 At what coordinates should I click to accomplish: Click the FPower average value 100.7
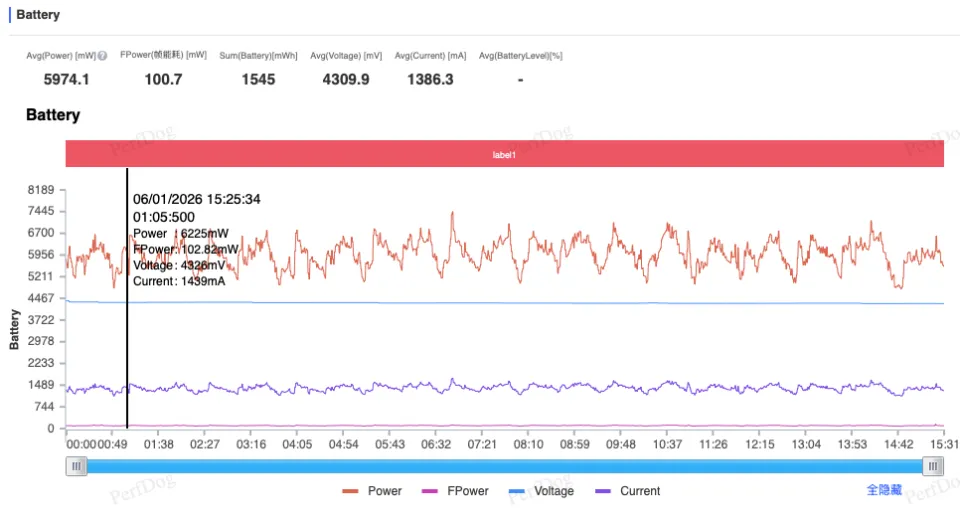coord(164,79)
